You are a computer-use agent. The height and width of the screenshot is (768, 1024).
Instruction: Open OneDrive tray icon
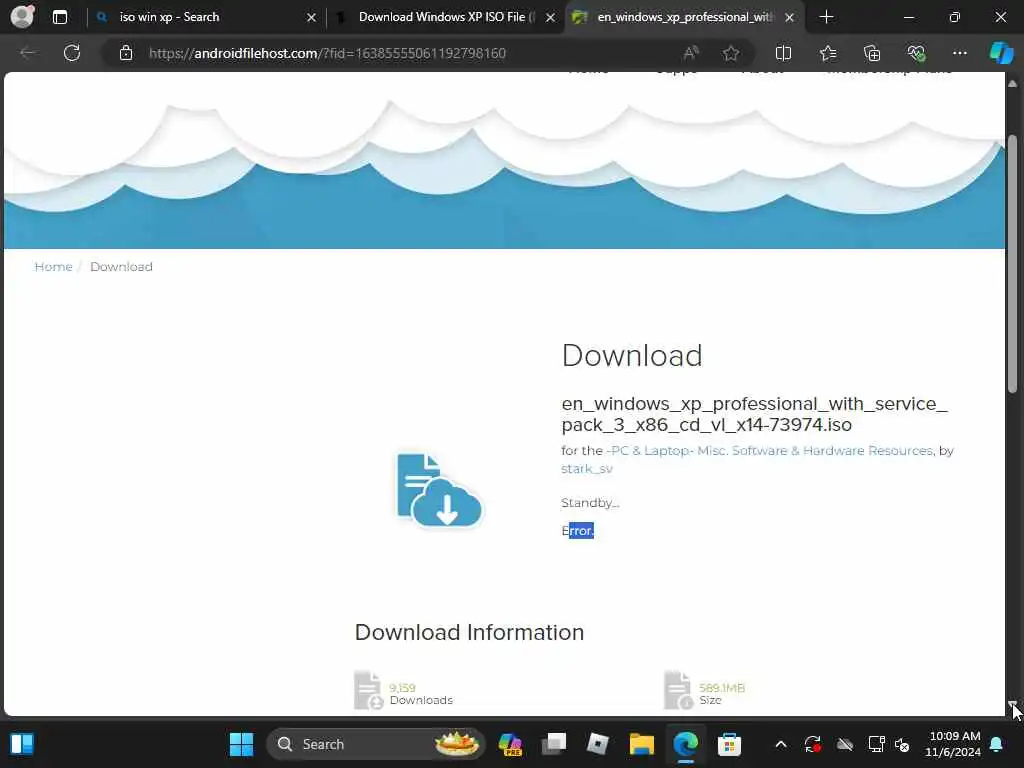(845, 744)
